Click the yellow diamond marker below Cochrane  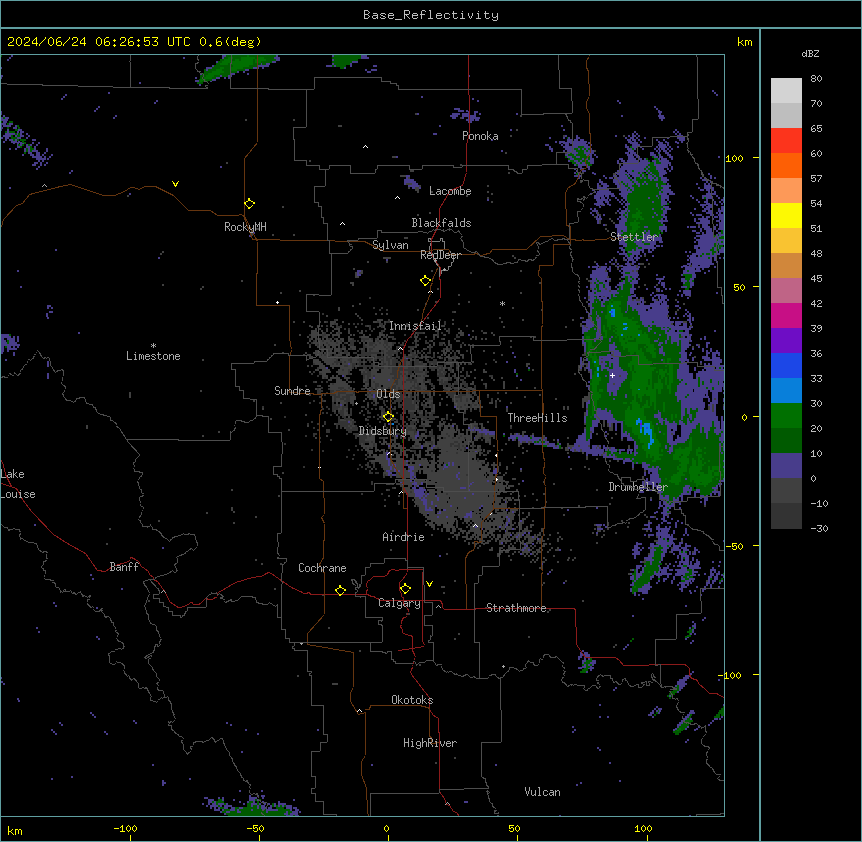(340, 590)
